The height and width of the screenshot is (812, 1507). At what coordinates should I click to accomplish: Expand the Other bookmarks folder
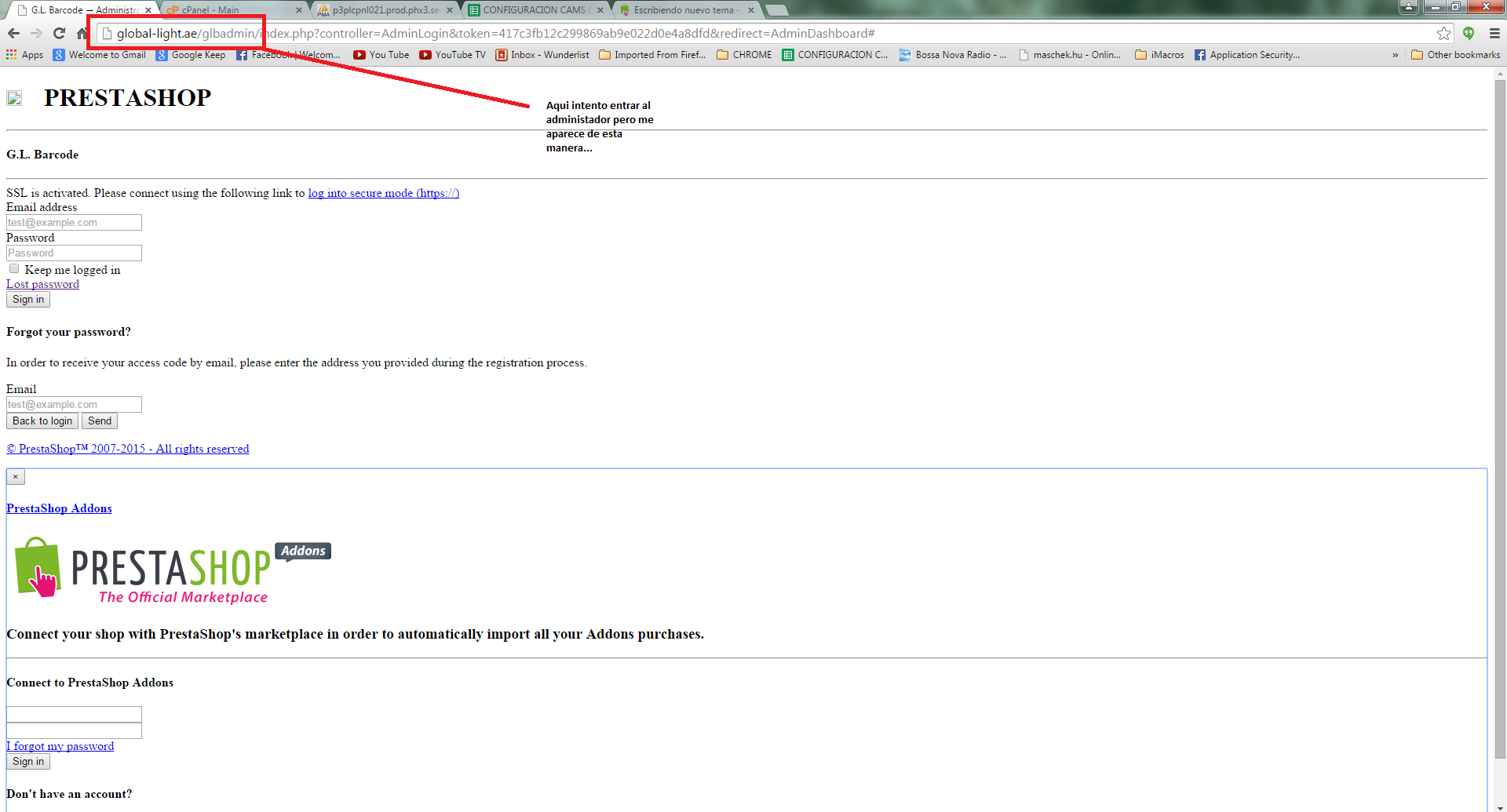tap(1455, 55)
